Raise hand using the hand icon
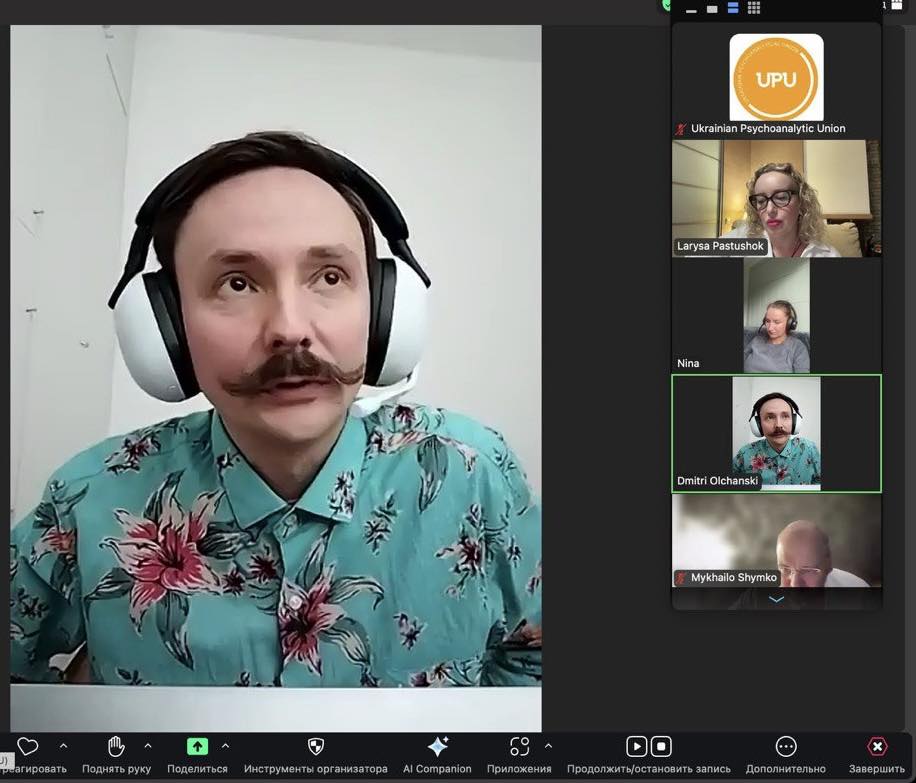The height and width of the screenshot is (783, 916). pyautogui.click(x=116, y=746)
